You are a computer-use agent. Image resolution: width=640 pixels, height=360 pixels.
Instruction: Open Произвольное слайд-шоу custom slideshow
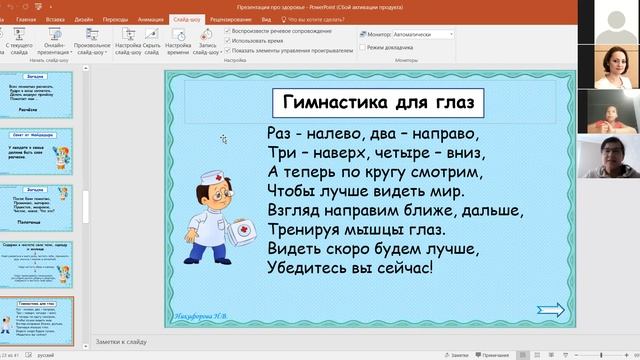pos(92,41)
